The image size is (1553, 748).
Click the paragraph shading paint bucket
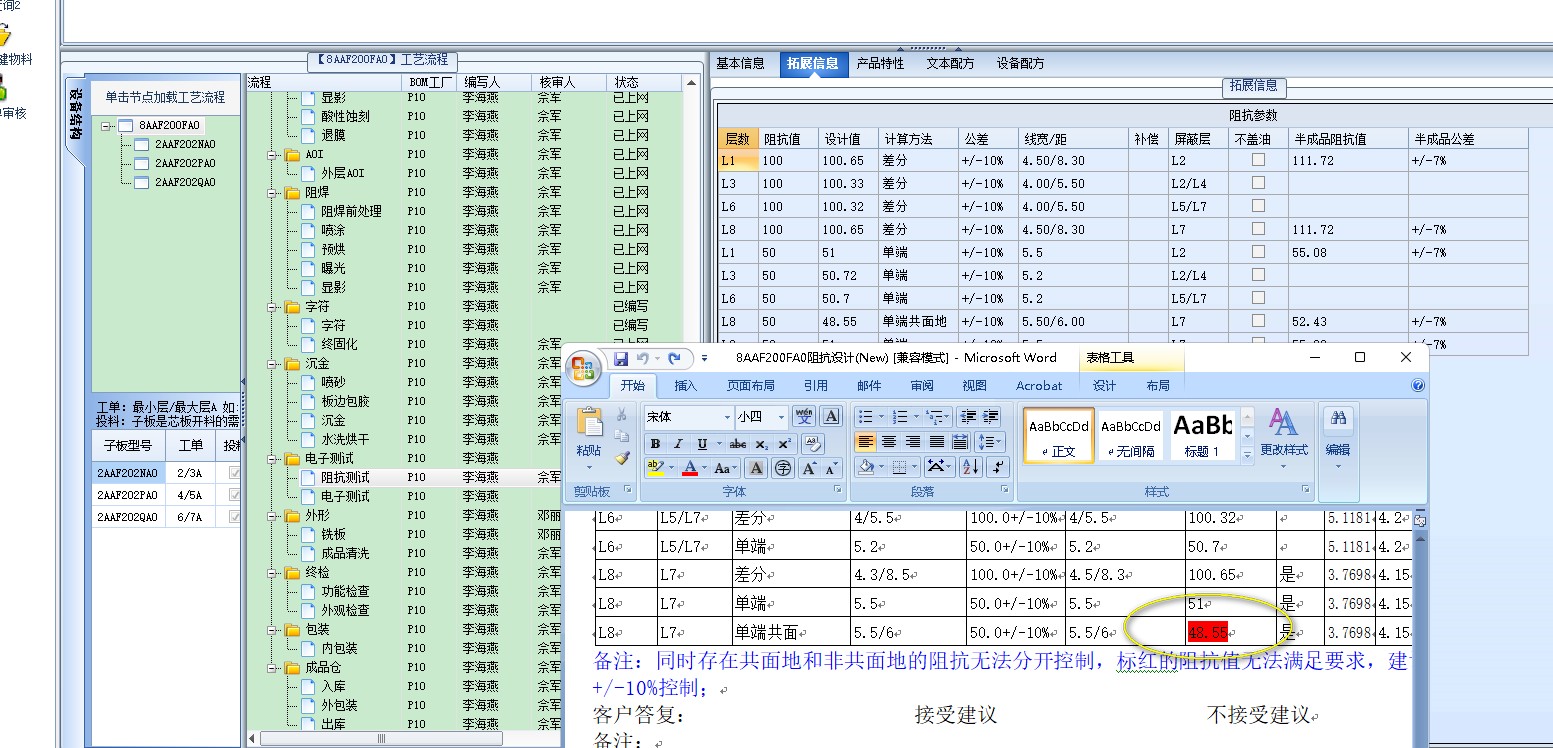click(867, 467)
